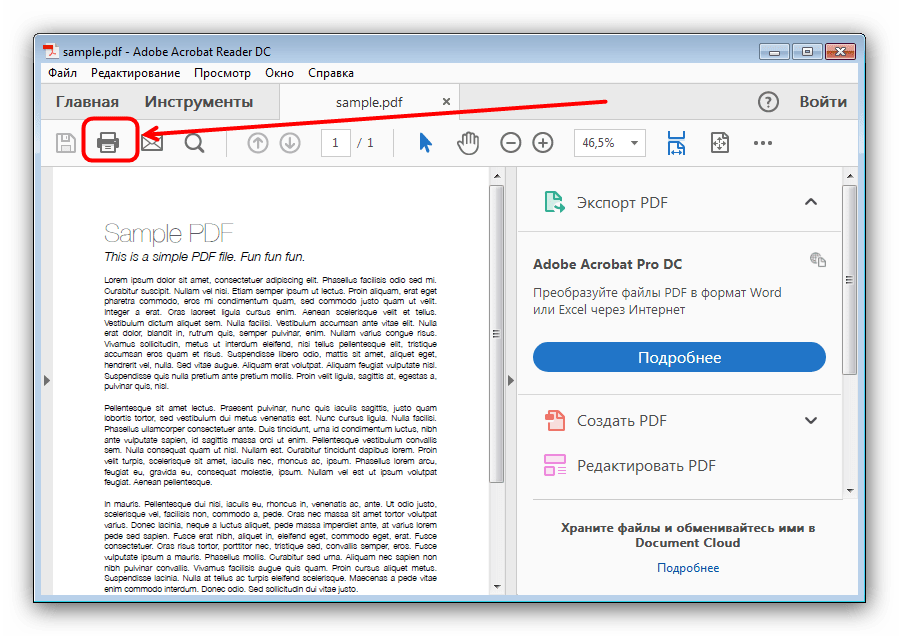Viewport: 899px width, 636px height.
Task: Open the Help question mark icon
Action: point(767,102)
